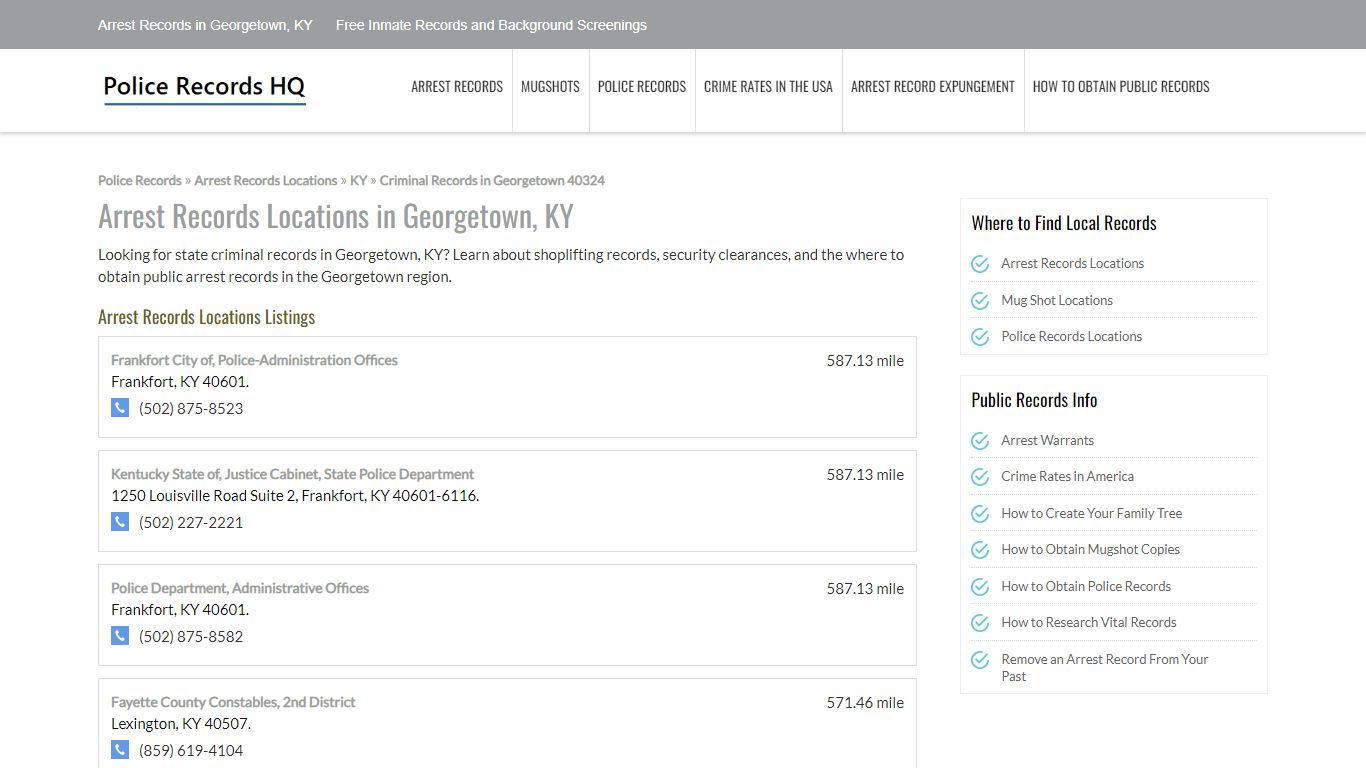Screen dimensions: 1366x768
Task: Open Arrest Warrants info link
Action: (1047, 441)
